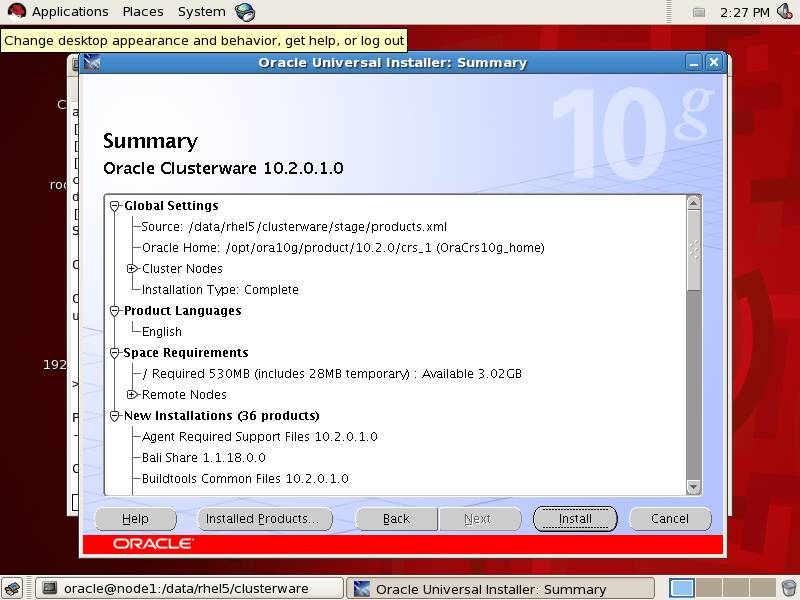
Task: Open the Places menu
Action: [143, 11]
